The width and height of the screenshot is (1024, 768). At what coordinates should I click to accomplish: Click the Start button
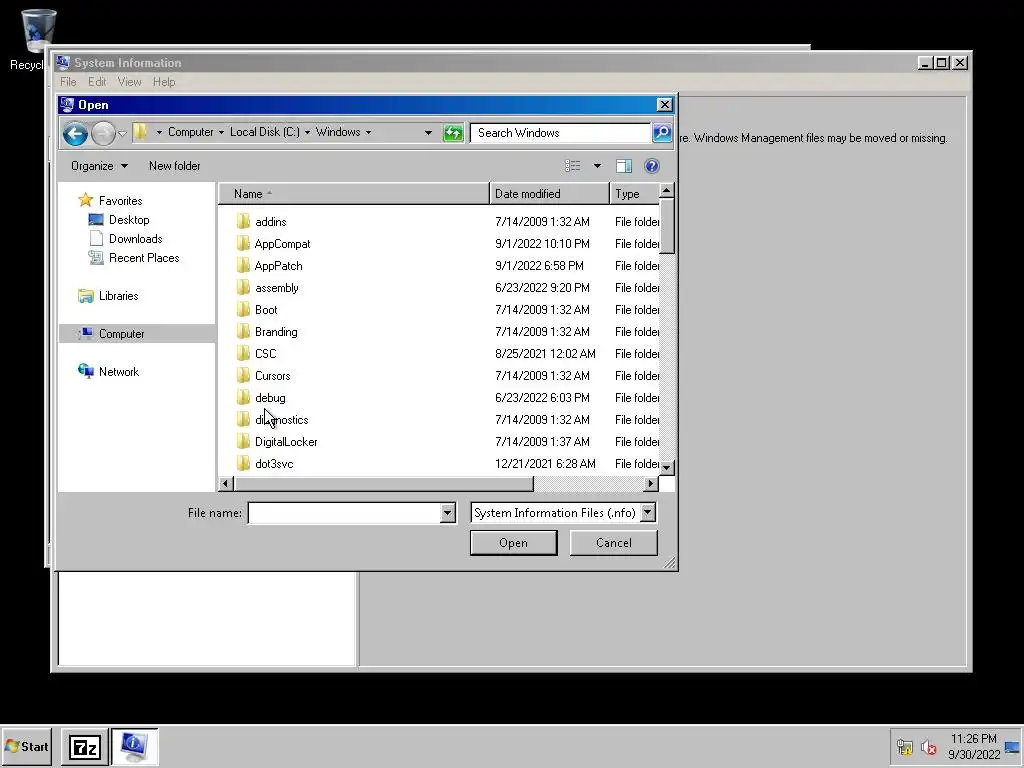click(26, 747)
